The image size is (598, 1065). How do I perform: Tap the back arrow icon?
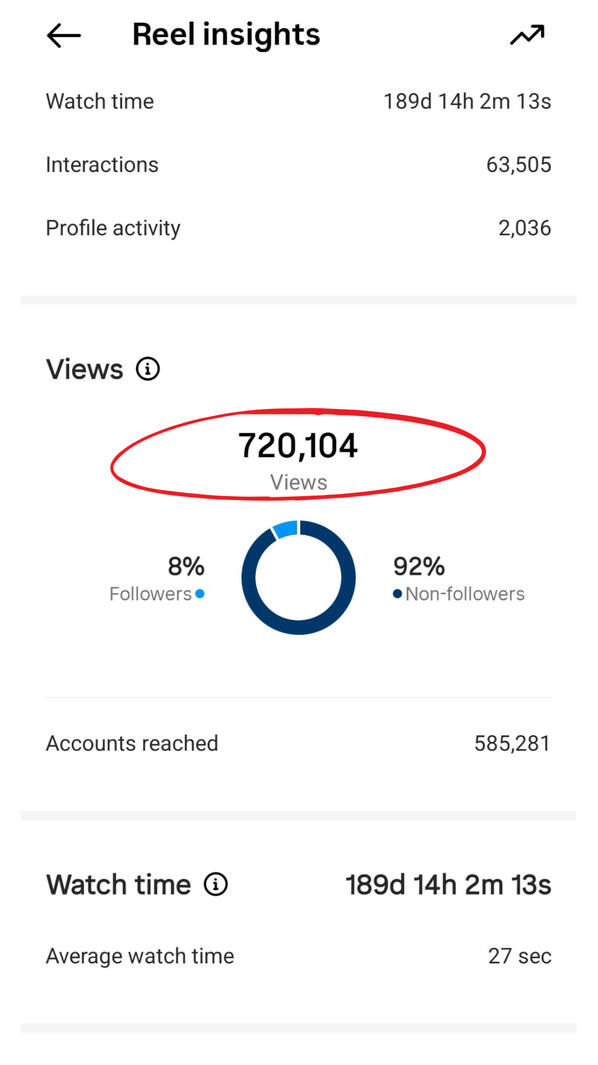pos(64,36)
